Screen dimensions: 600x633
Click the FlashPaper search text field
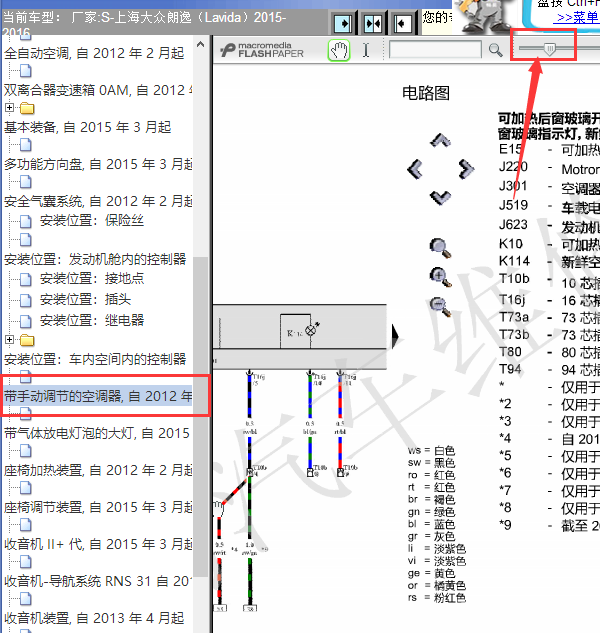coord(435,50)
